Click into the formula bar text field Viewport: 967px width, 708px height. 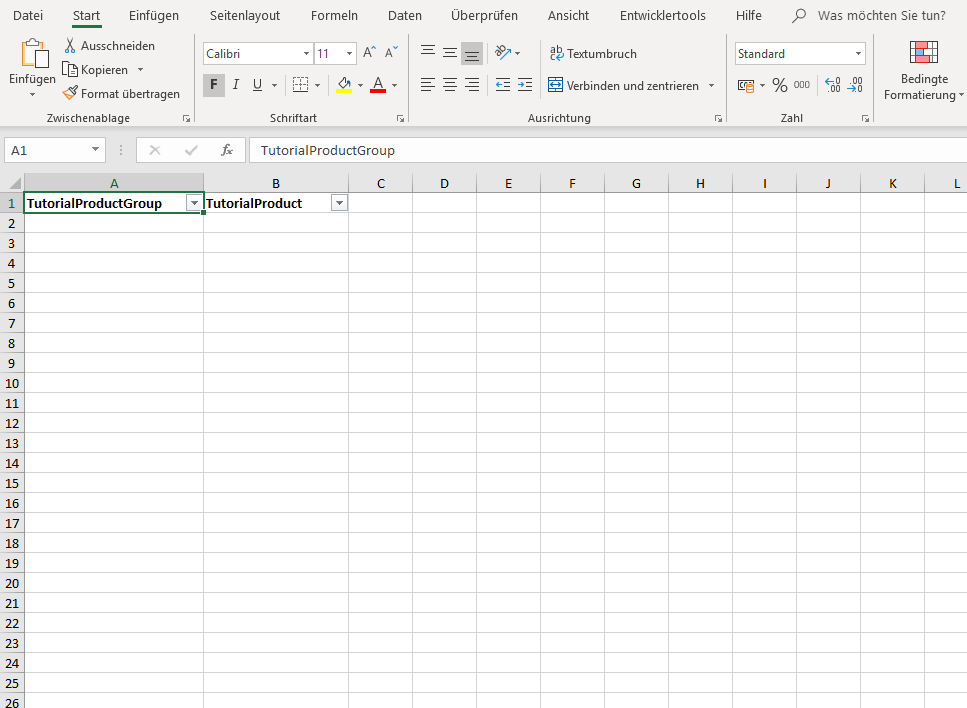tap(600, 150)
